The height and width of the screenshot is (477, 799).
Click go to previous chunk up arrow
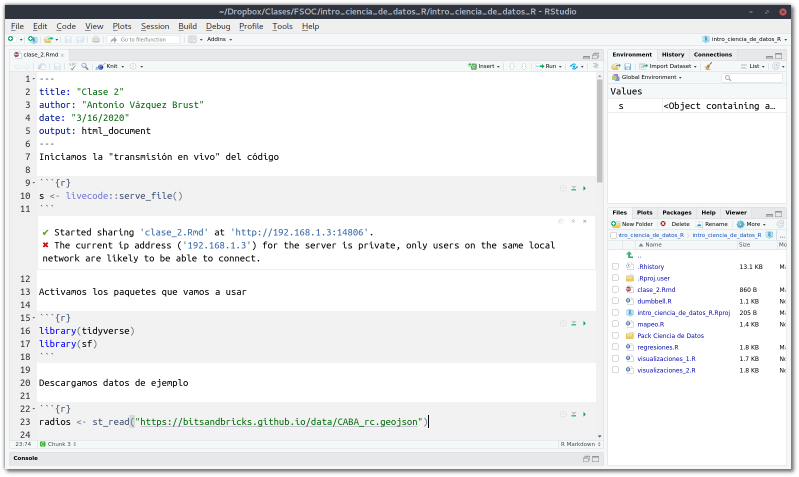512,66
